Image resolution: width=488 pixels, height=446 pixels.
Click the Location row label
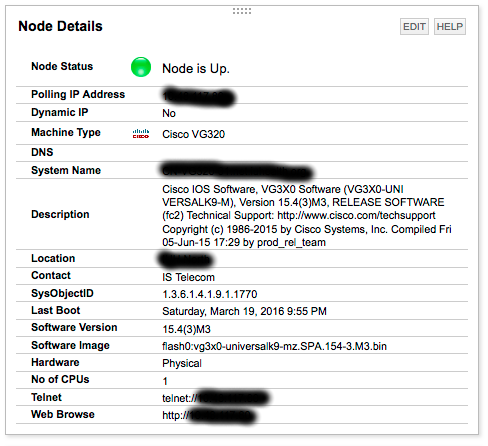[x=53, y=258]
